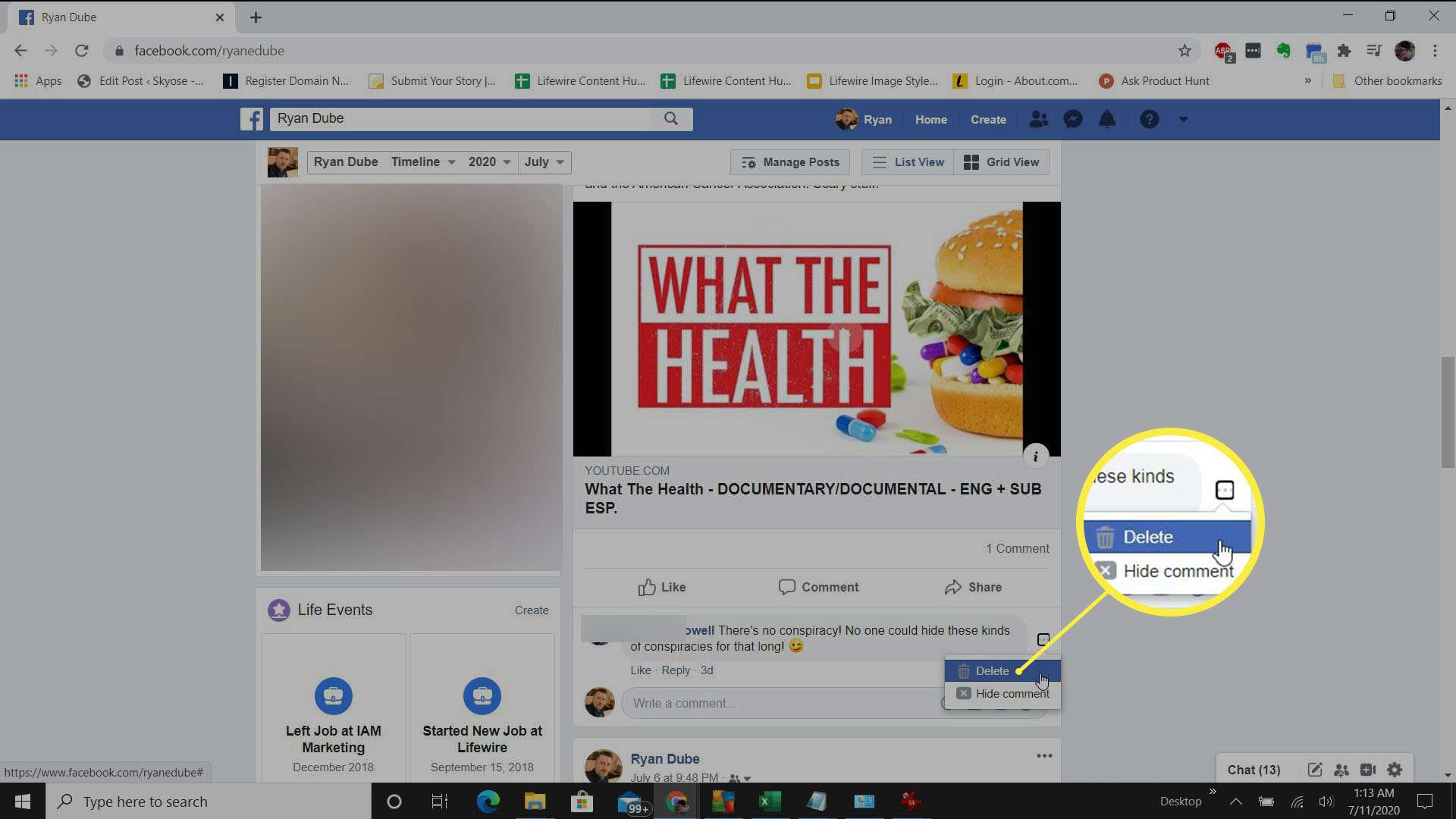Click the Friends icon in navigation
Screen dimensions: 1456x819
(1038, 119)
